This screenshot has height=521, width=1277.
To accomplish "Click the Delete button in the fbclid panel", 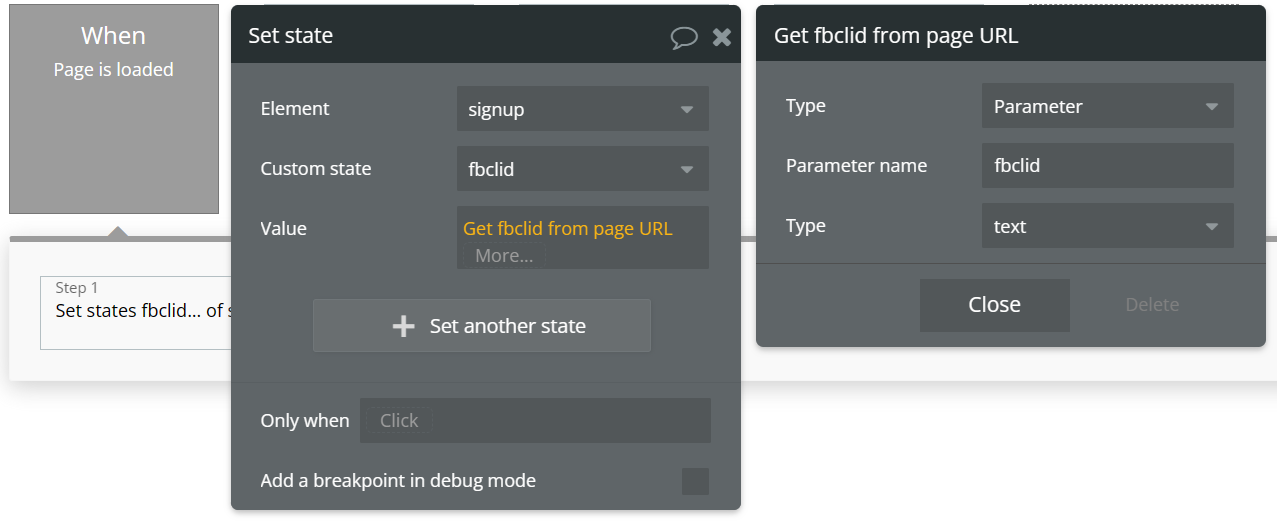I will (1152, 305).
